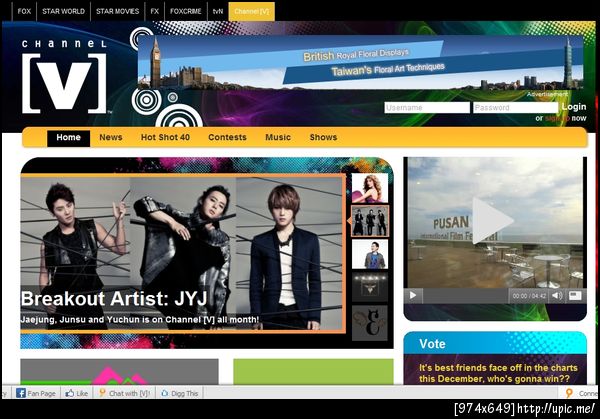Go to the Home menu item
This screenshot has height=419, width=600.
(x=68, y=137)
